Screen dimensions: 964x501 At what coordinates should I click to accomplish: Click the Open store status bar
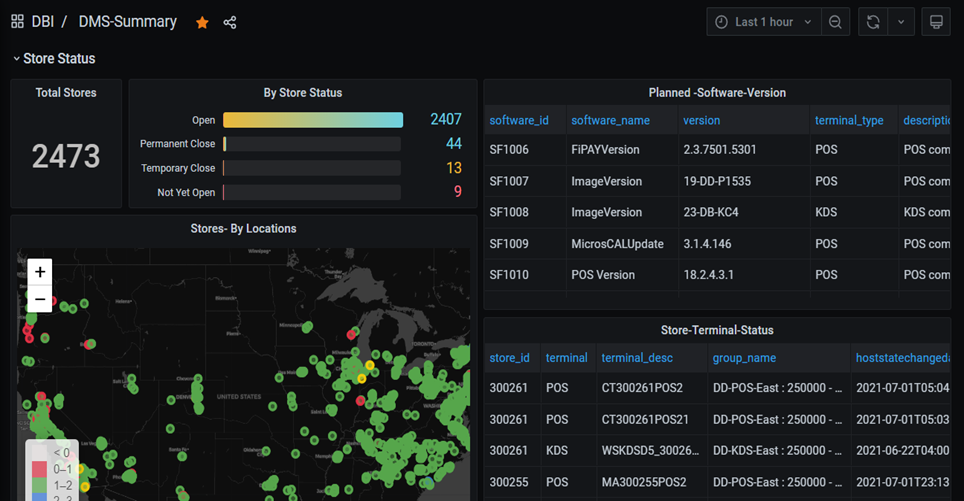click(312, 120)
